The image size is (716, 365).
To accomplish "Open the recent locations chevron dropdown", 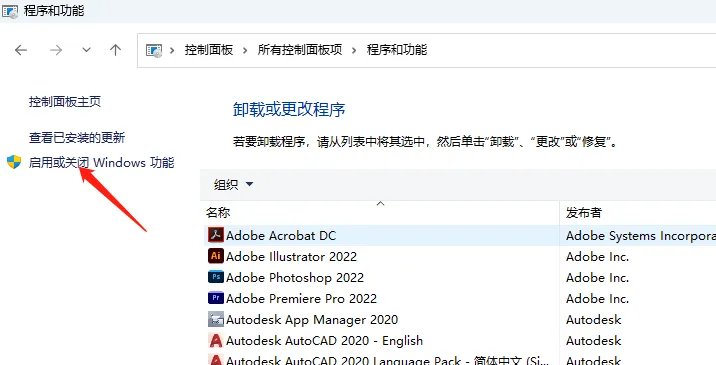I will 86,50.
